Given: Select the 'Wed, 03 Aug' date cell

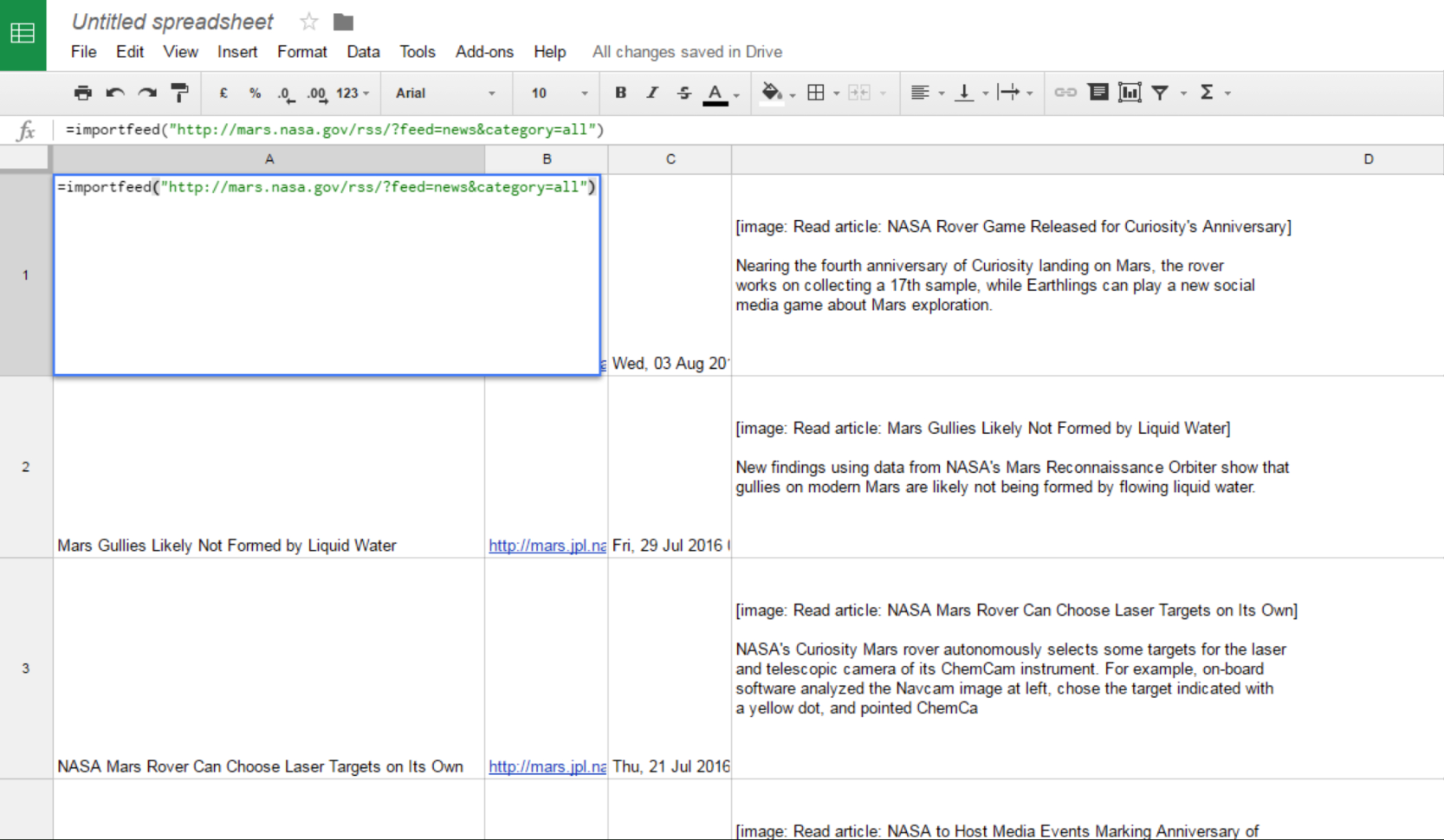Looking at the screenshot, I should coord(670,275).
